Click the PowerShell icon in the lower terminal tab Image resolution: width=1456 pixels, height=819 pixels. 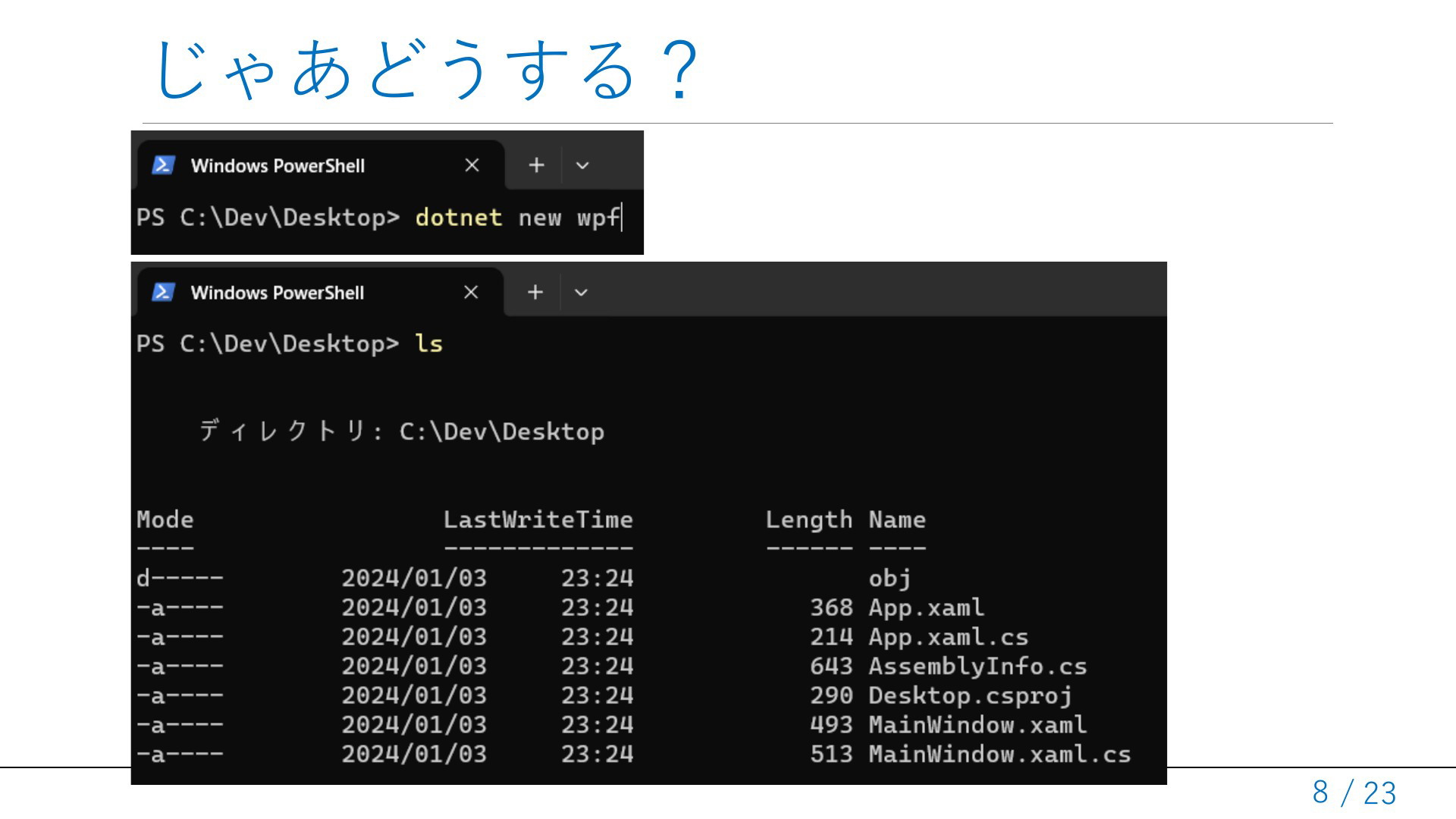[163, 293]
